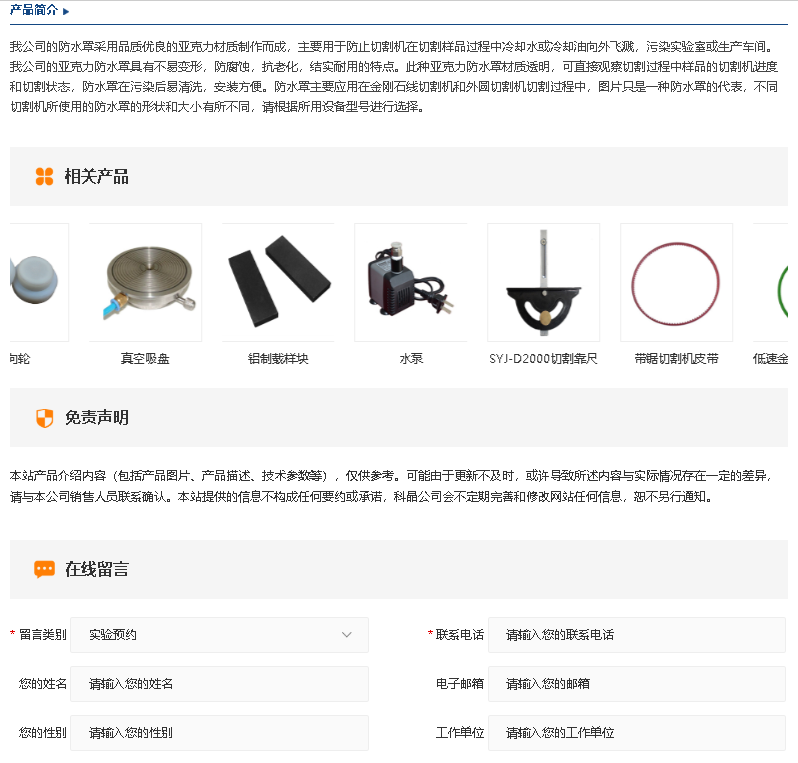This screenshot has width=798, height=763.
Task: Click the orange clover icon beside 相关产品
Action: pyautogui.click(x=44, y=177)
